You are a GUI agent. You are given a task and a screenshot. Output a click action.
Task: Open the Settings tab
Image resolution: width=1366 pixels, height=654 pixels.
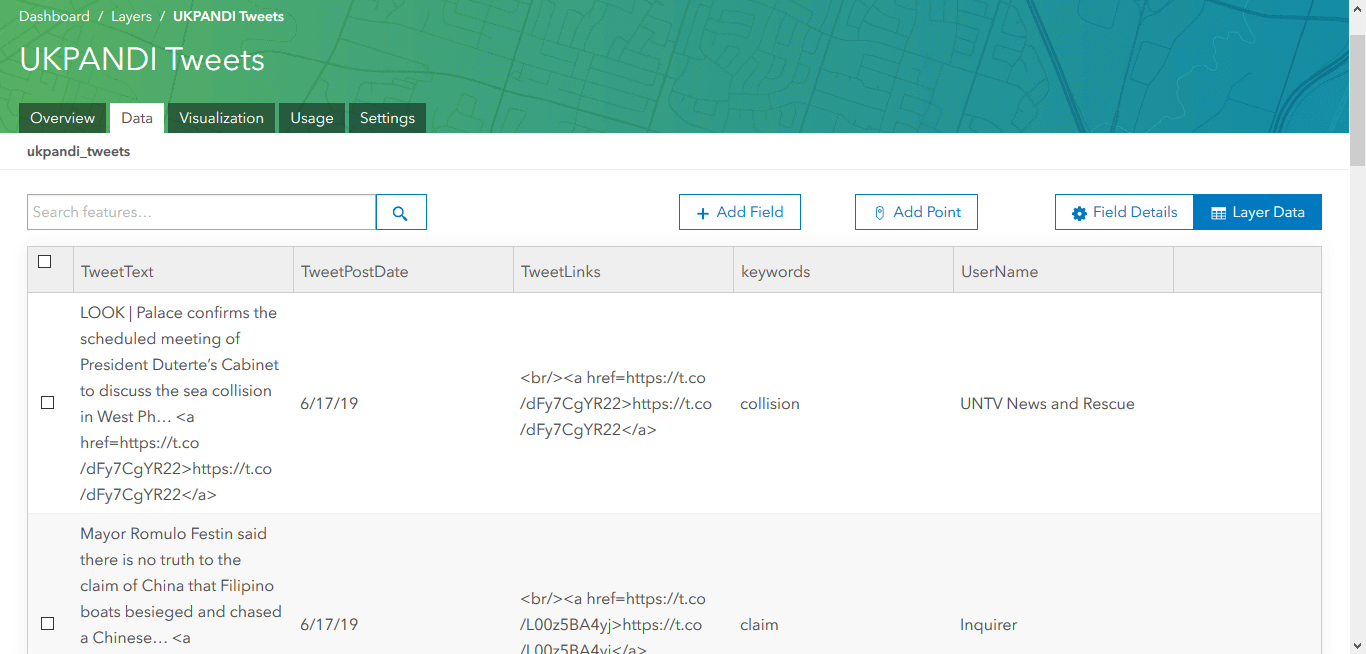click(387, 118)
